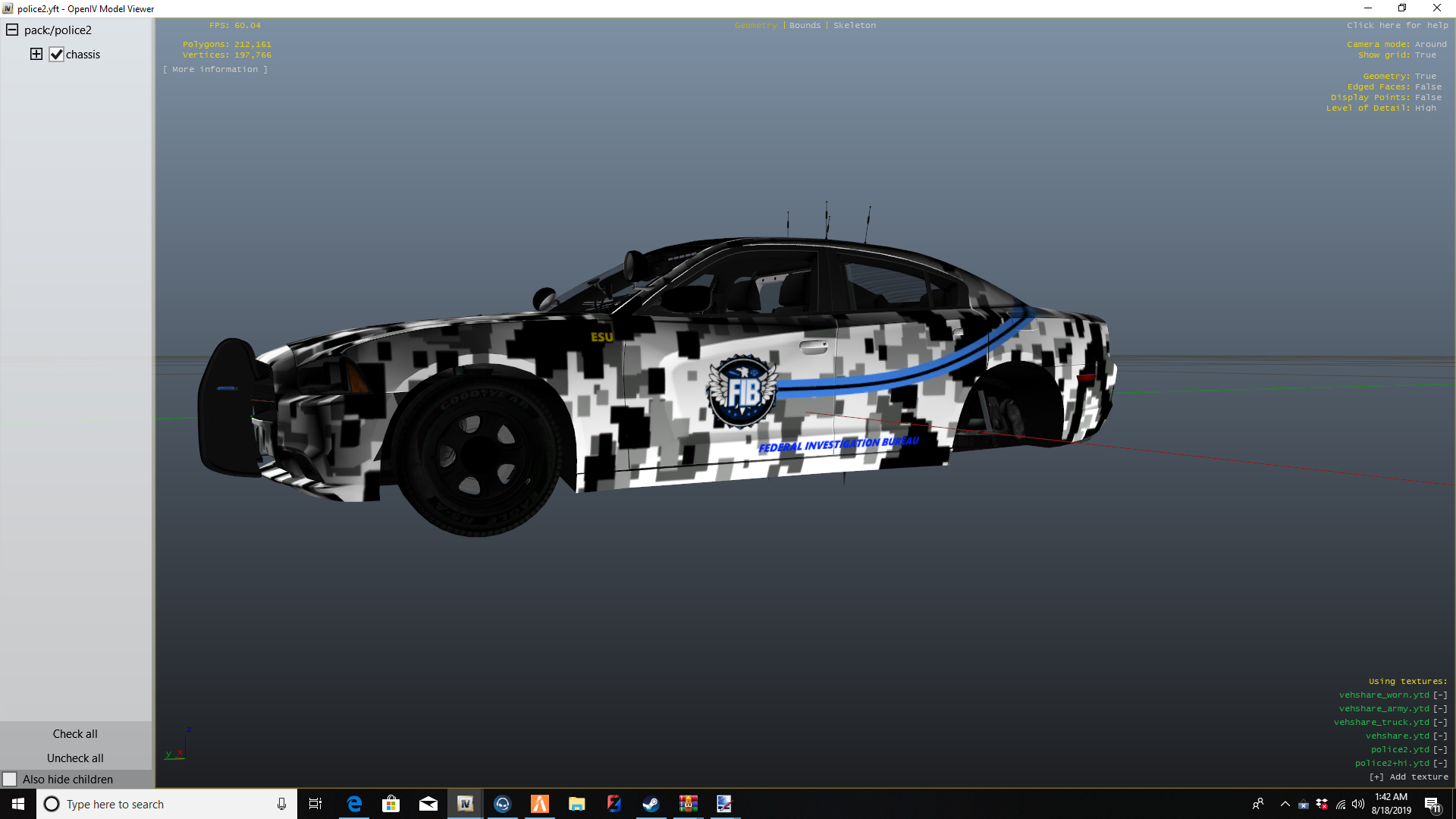Collapse the pack:/police2 tree node
1456x819 pixels.
(x=12, y=30)
